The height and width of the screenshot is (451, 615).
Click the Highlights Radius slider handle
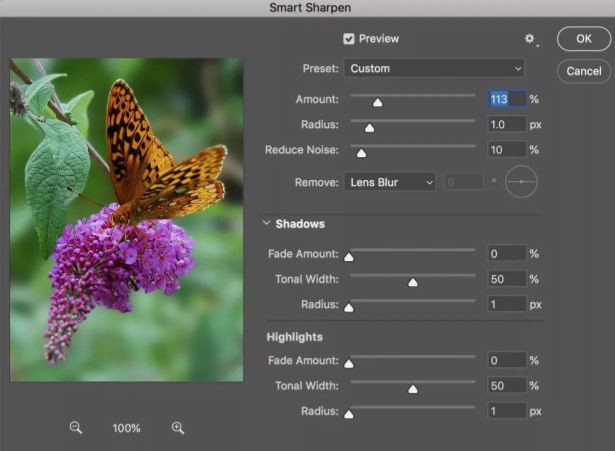coord(349,415)
